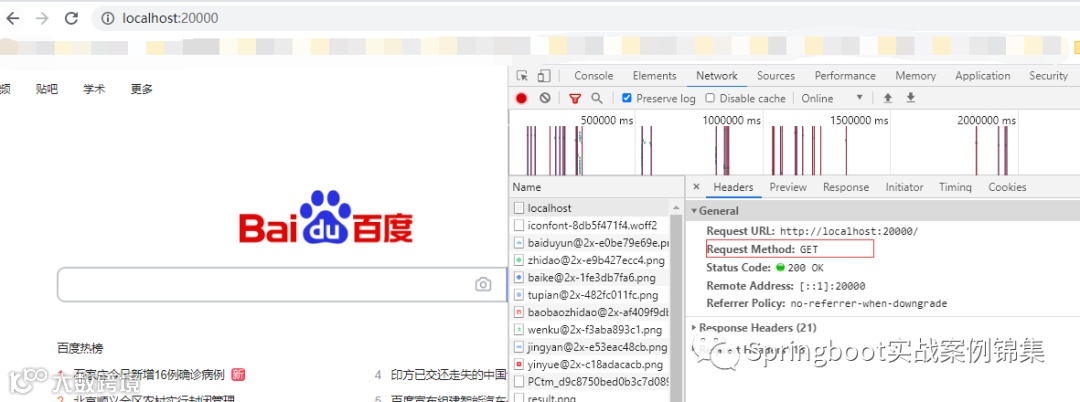Click the Status Code 200 OK value

coord(799,268)
